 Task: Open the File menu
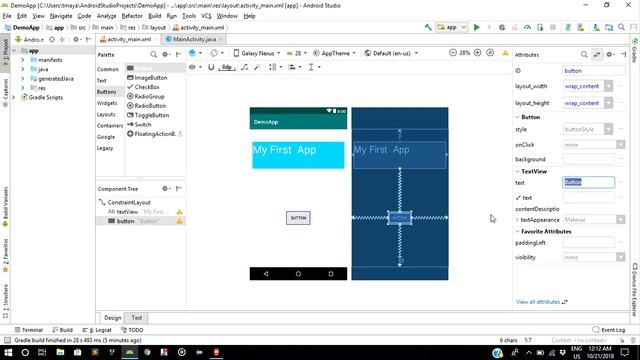(7, 16)
